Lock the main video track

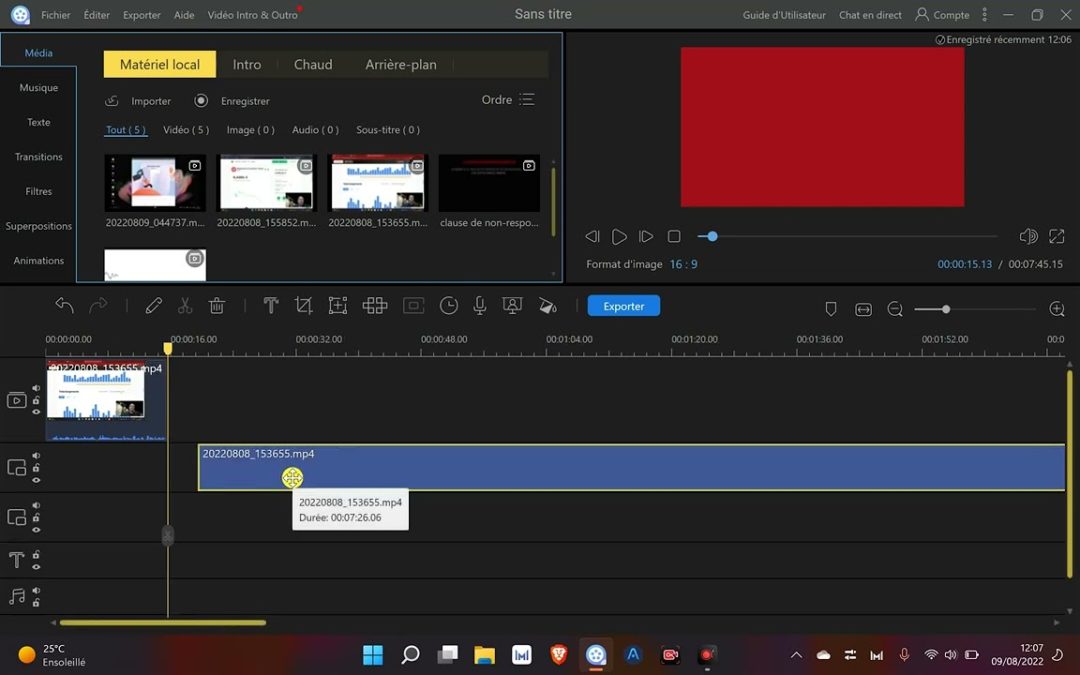(x=36, y=400)
